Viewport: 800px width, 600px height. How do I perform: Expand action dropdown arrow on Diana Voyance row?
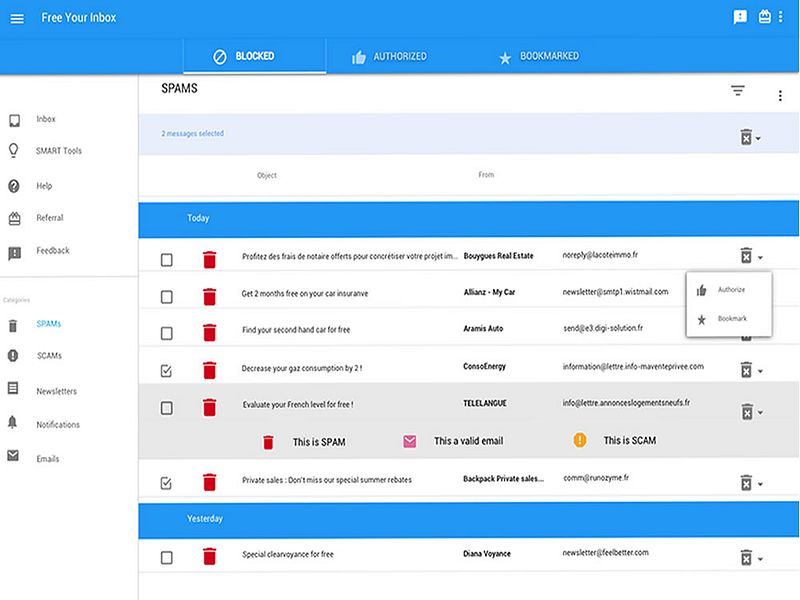pos(760,559)
